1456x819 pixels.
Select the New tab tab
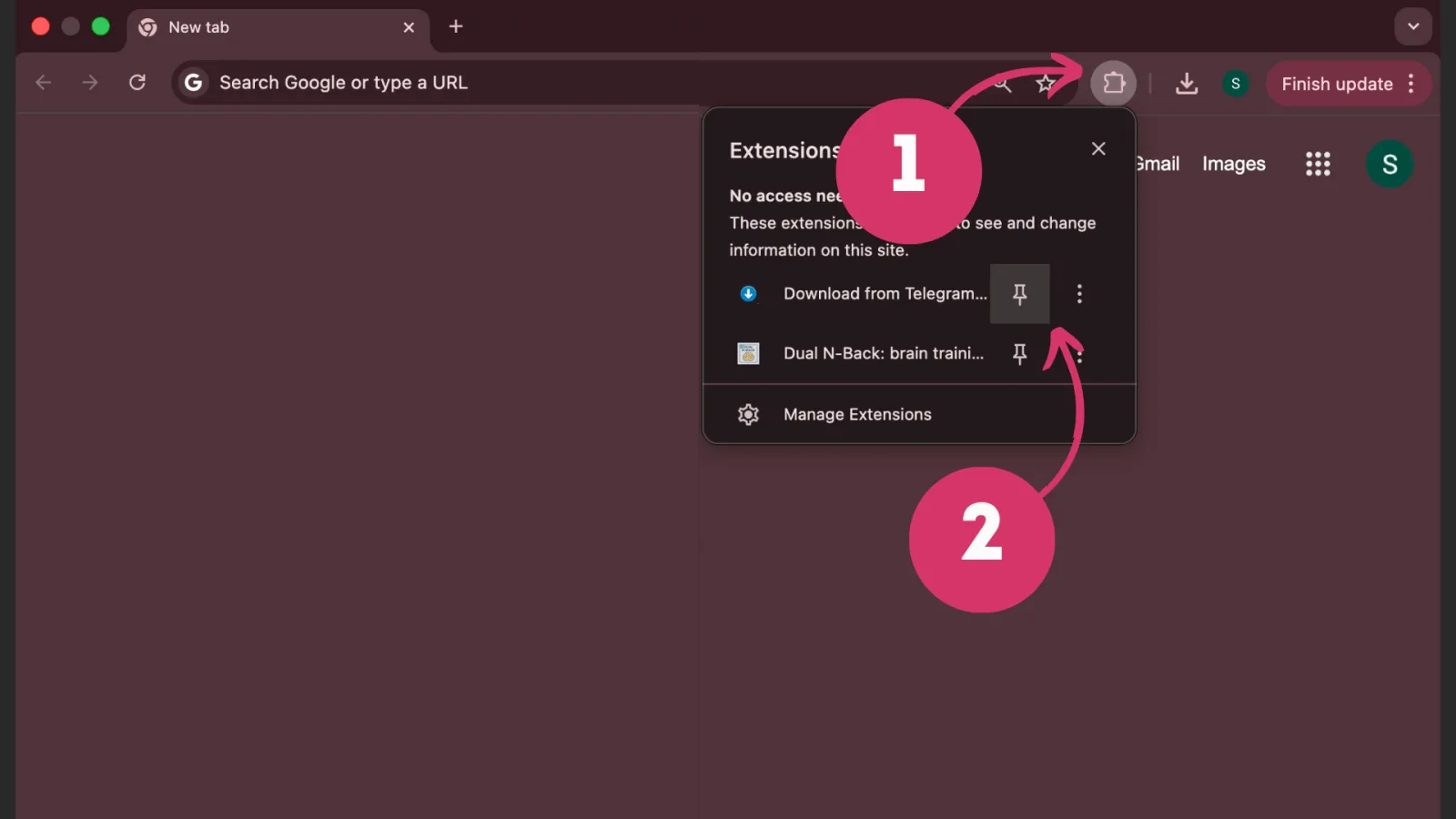pyautogui.click(x=278, y=28)
